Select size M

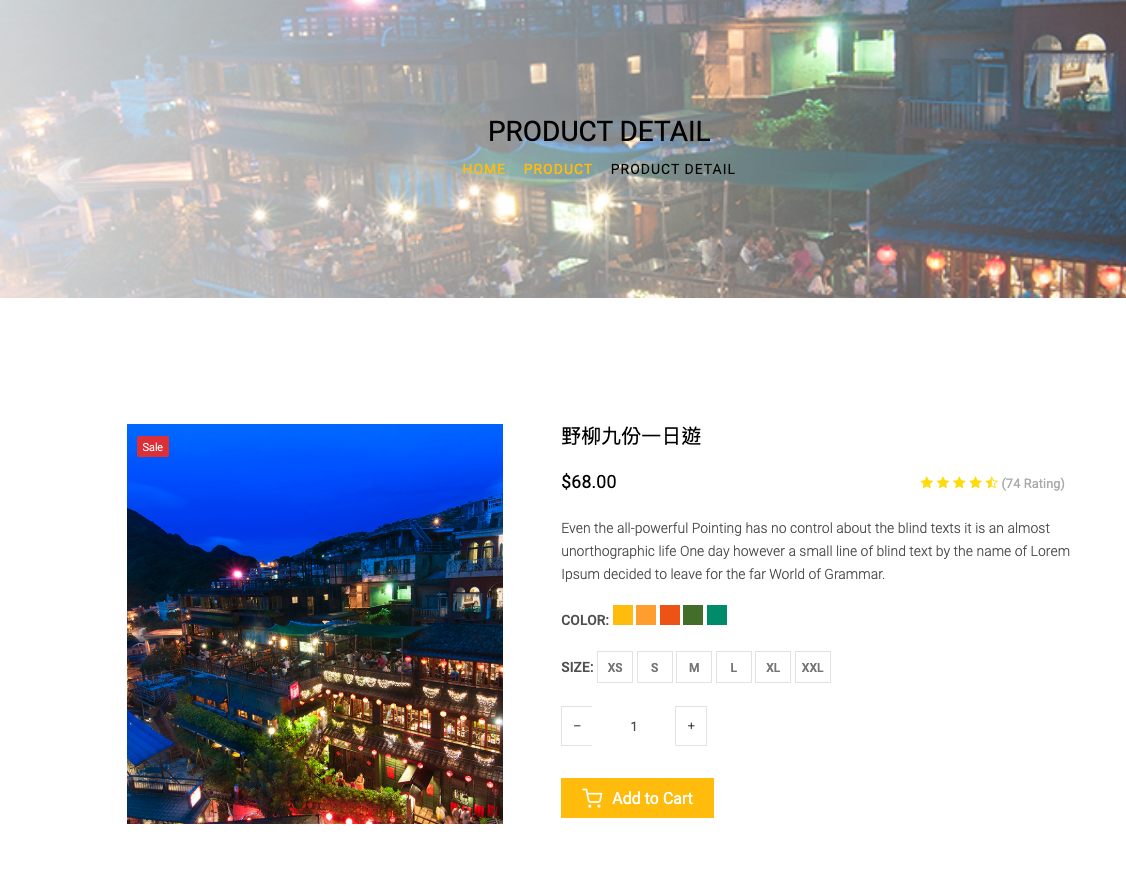(694, 667)
